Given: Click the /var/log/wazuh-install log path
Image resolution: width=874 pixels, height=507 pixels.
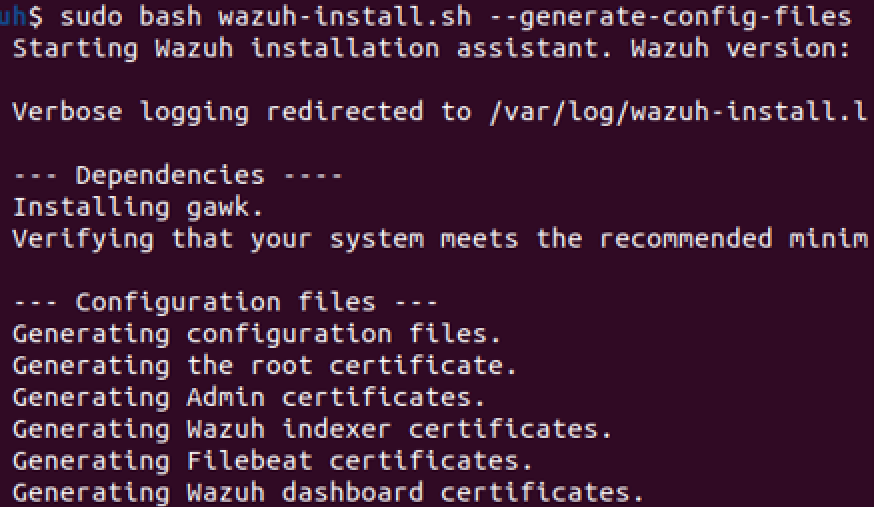Looking at the screenshot, I should point(678,112).
